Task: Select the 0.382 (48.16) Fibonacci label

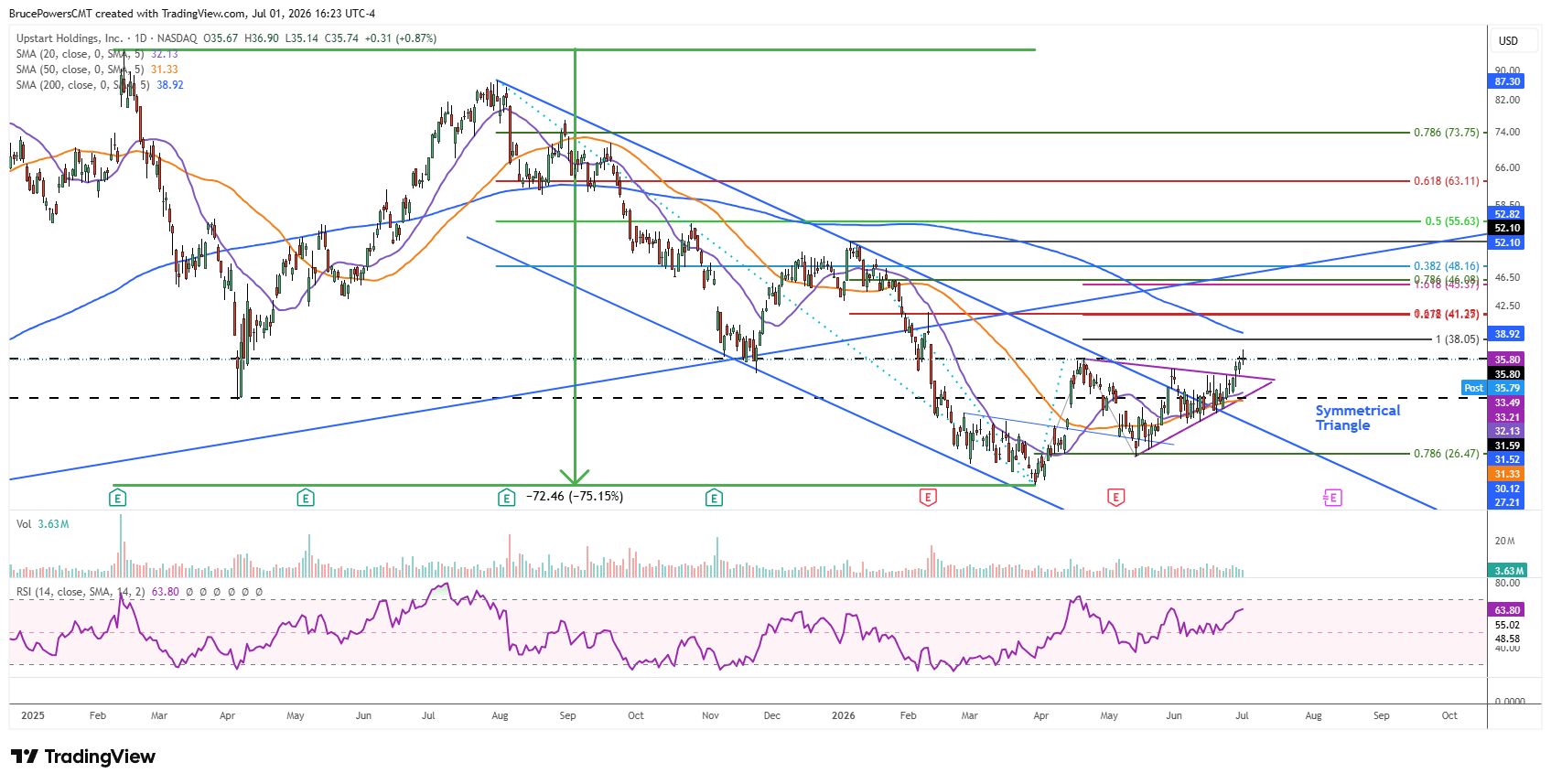Action: [1446, 266]
